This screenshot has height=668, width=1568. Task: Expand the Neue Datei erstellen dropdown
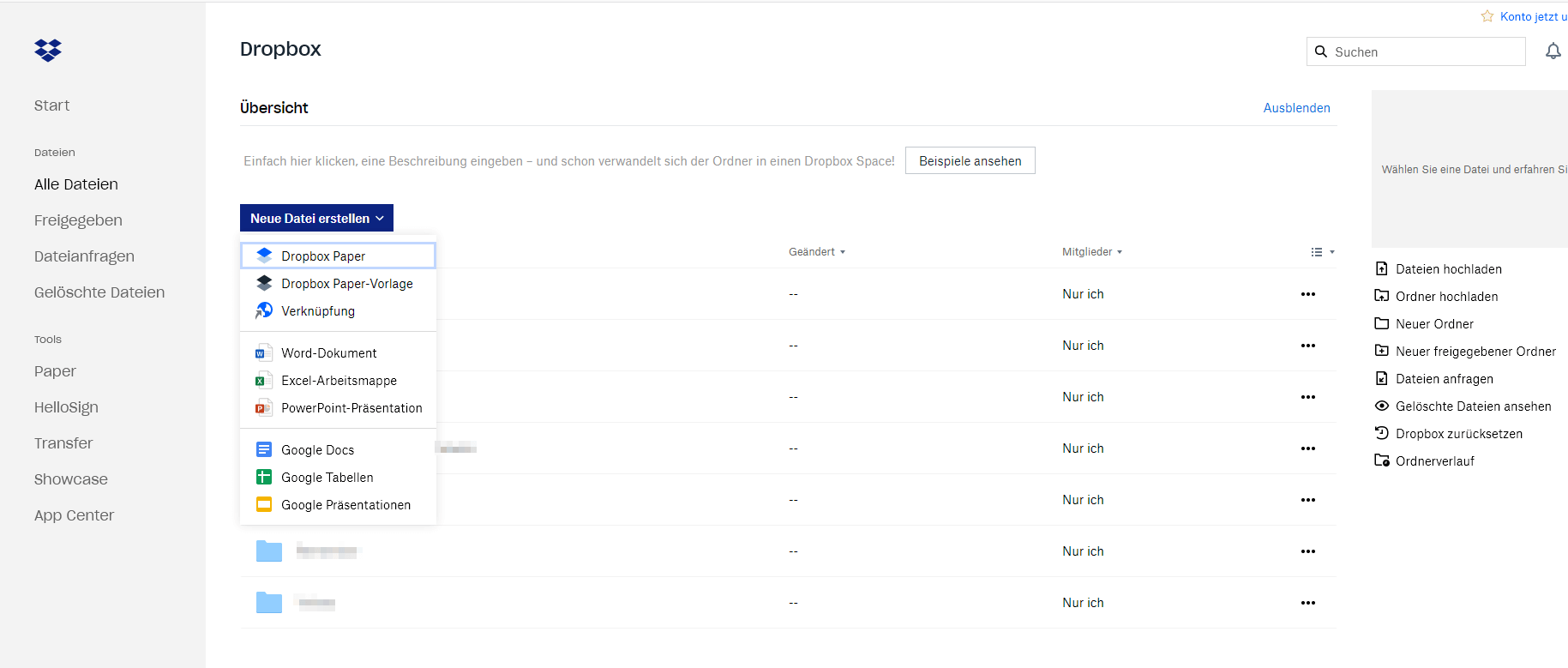316,218
